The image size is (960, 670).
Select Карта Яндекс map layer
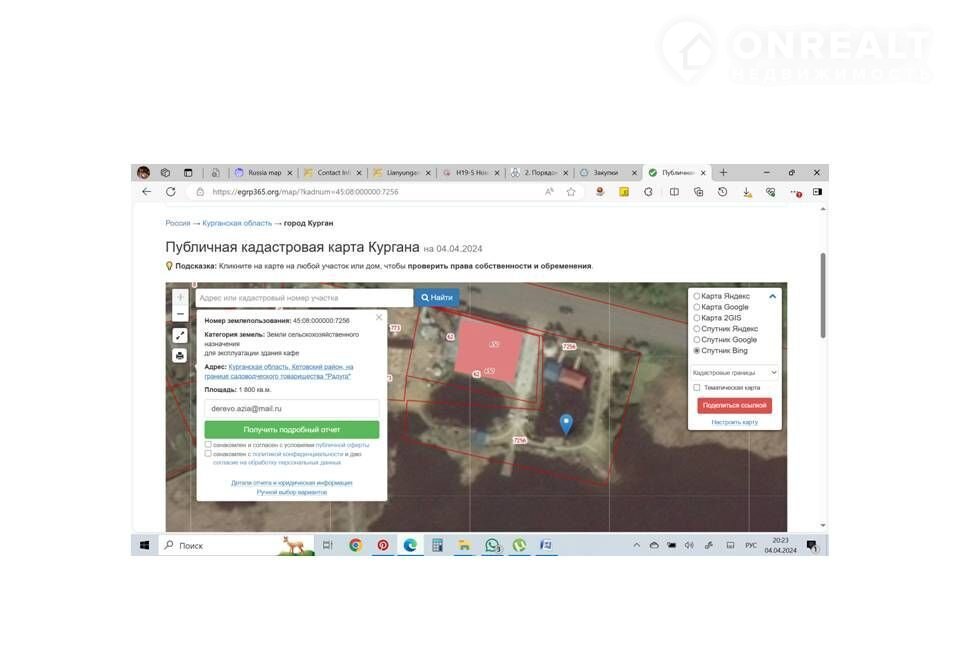click(697, 296)
